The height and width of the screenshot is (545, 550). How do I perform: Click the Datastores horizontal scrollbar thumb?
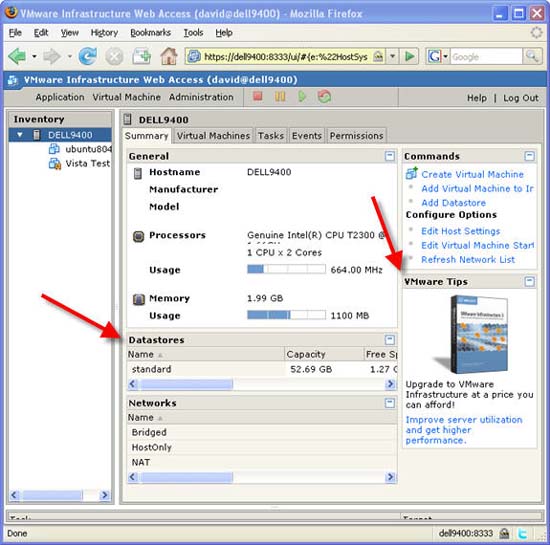(x=187, y=385)
